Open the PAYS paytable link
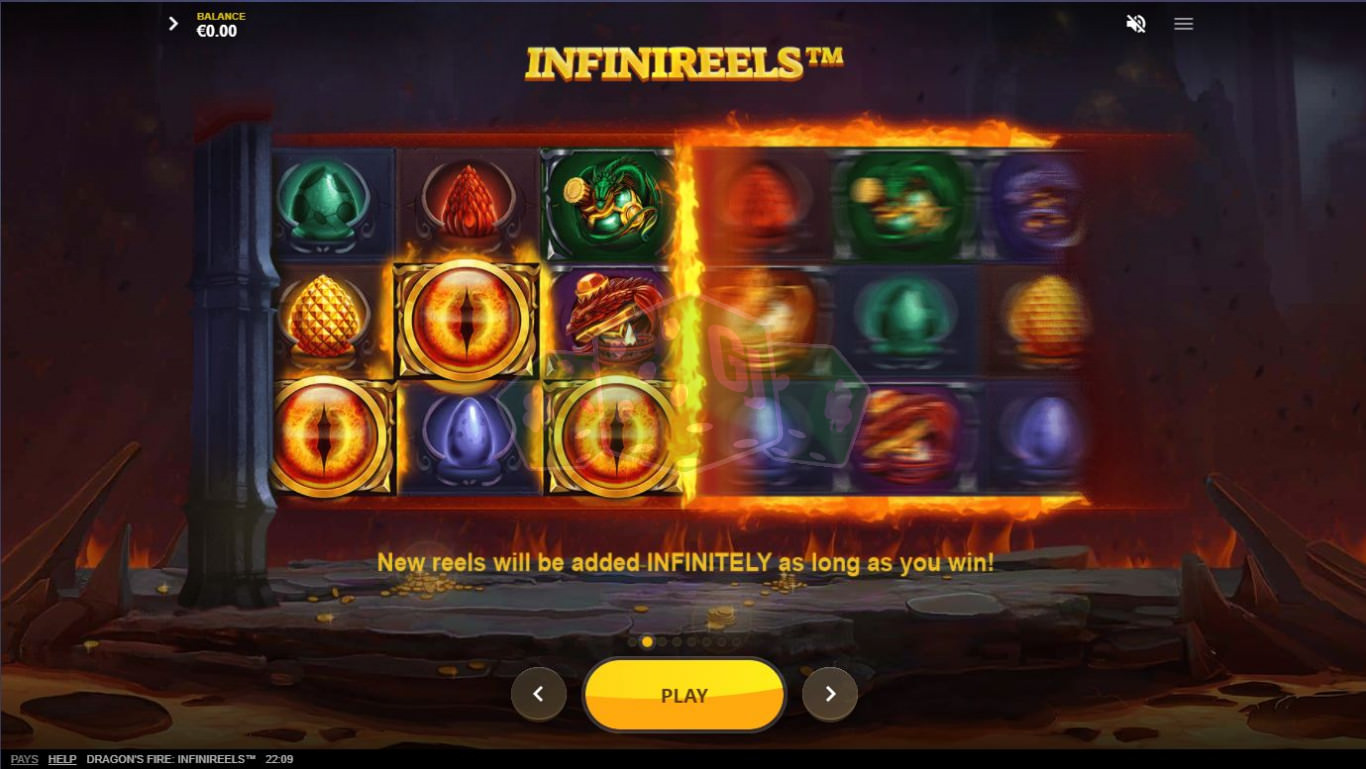The width and height of the screenshot is (1366, 769). [24, 759]
